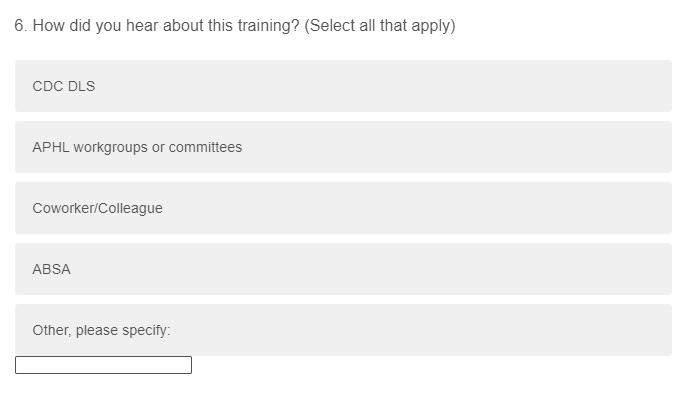Focus the specify-other input field
Viewport: 691px width, 401px height.
103,365
